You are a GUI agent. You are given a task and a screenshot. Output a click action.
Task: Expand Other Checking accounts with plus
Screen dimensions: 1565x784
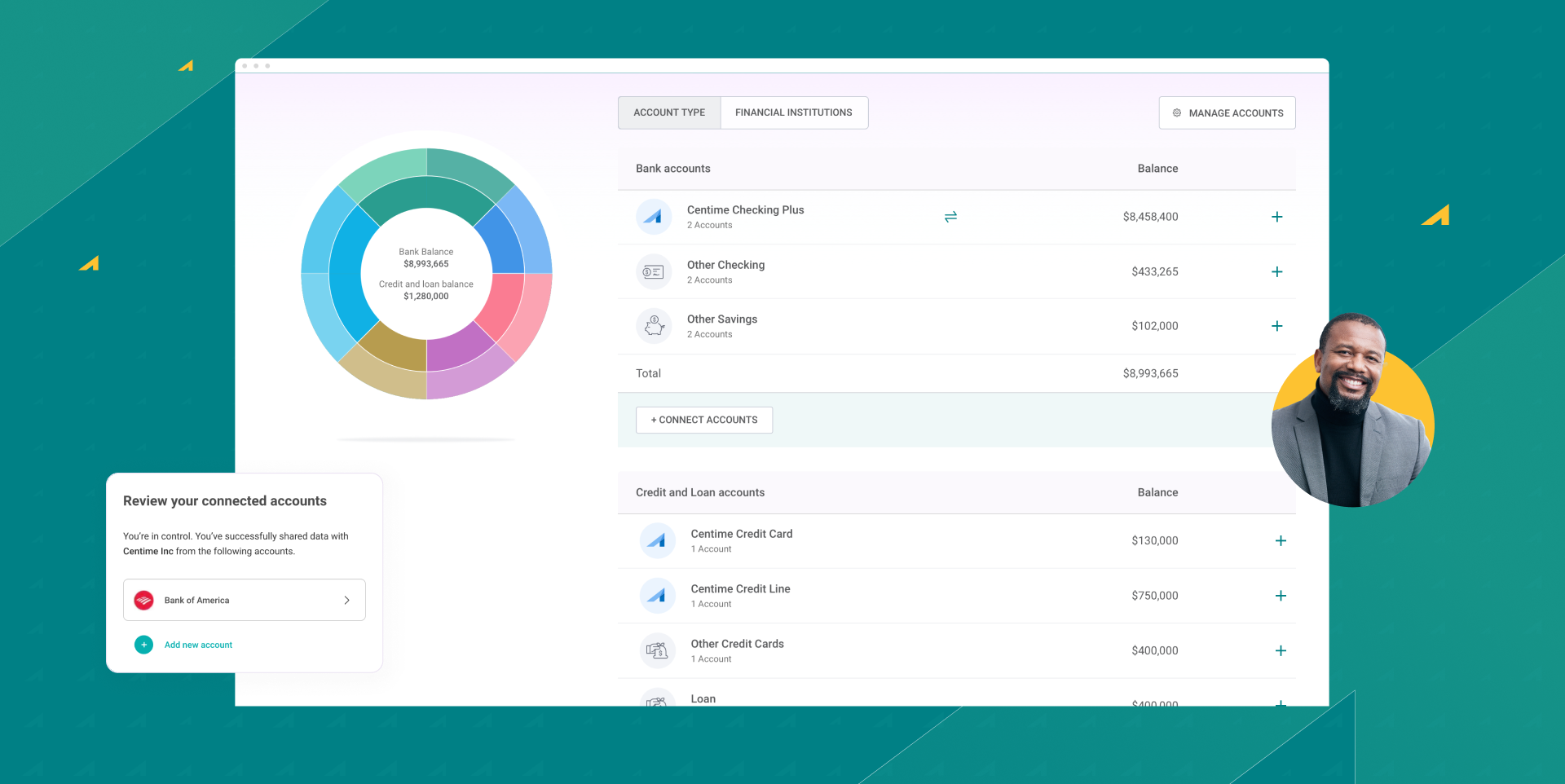click(1276, 271)
